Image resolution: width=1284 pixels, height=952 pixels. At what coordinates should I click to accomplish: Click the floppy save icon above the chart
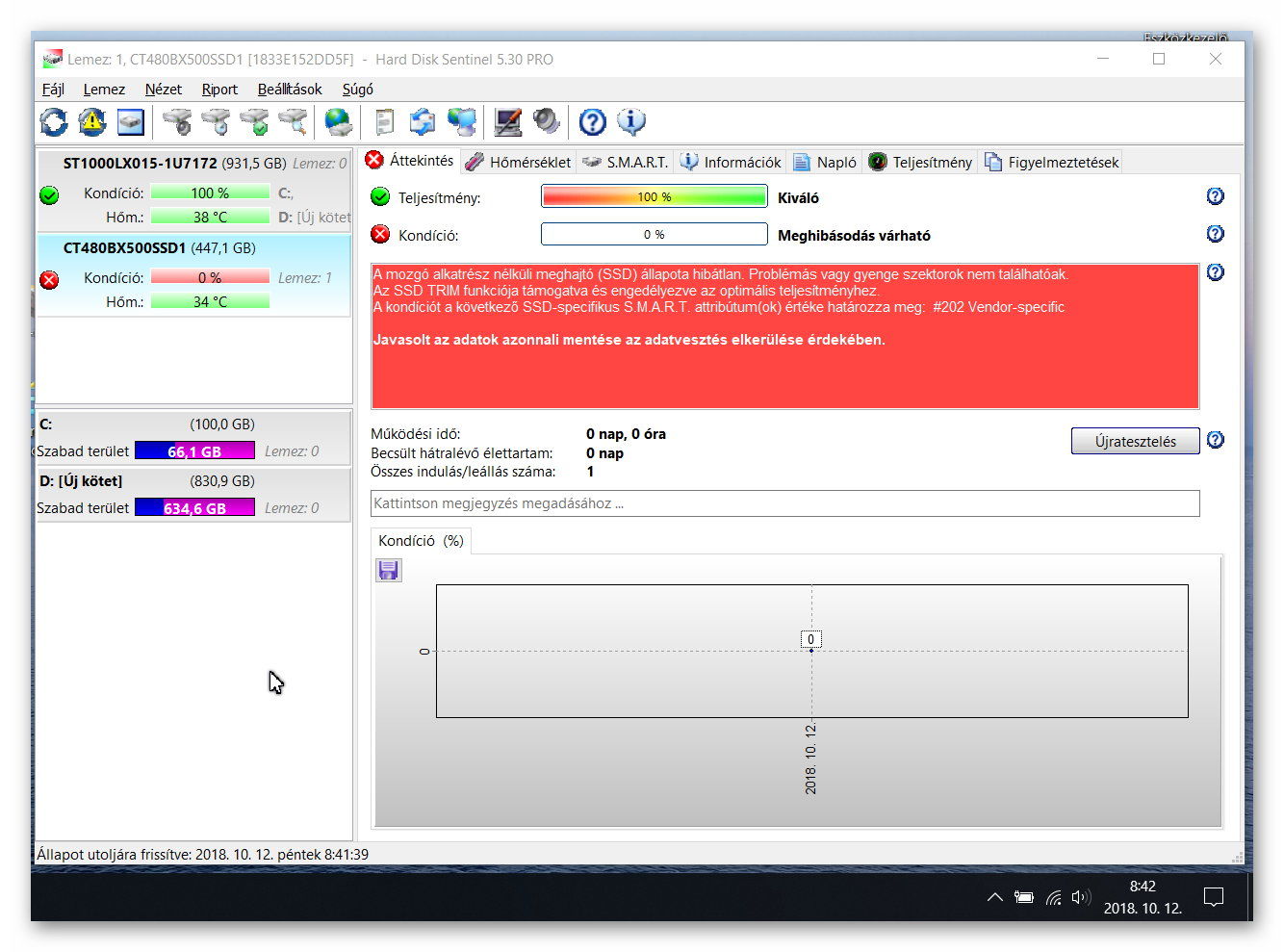[388, 570]
